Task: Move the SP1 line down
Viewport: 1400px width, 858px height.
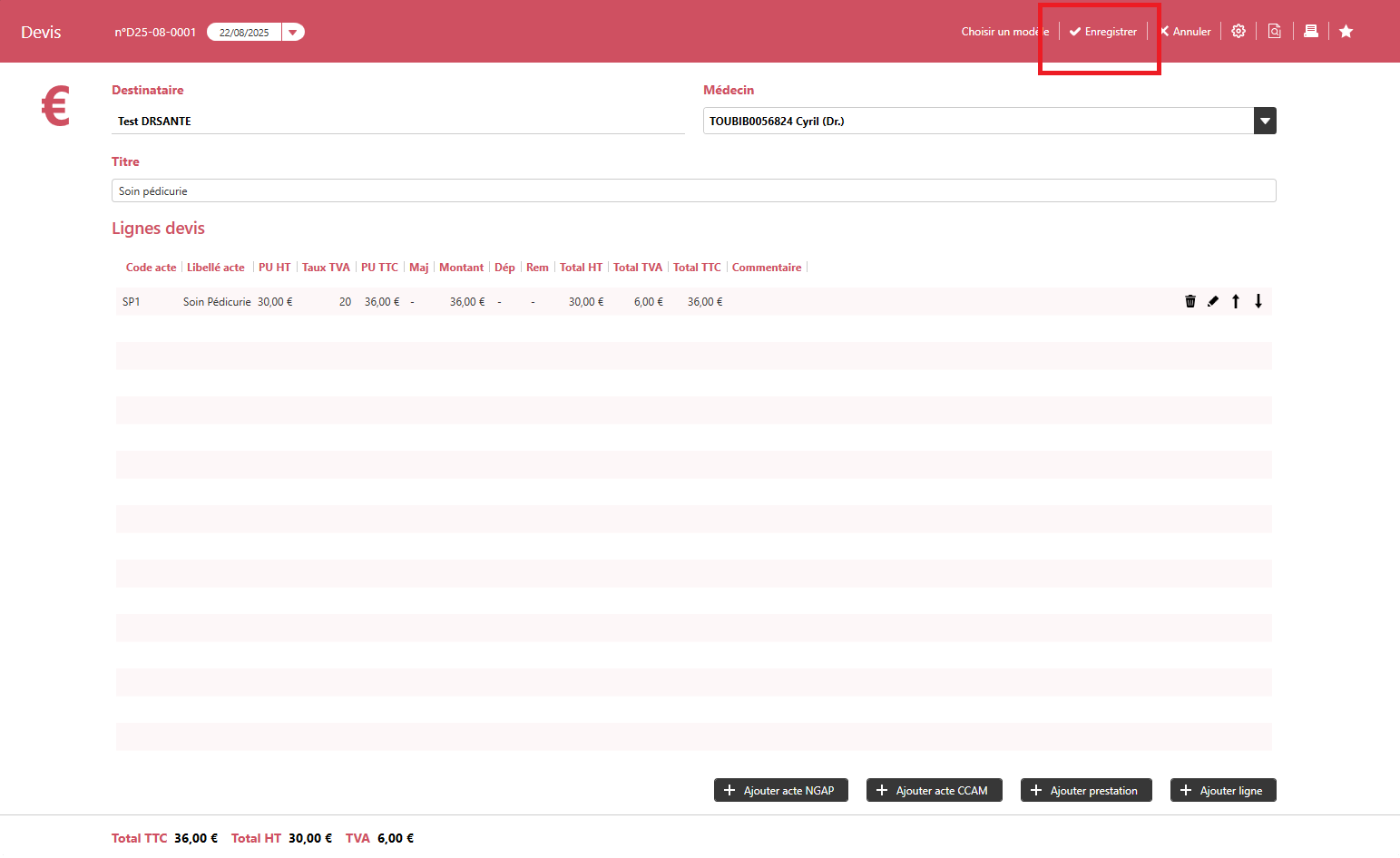Action: [1258, 301]
